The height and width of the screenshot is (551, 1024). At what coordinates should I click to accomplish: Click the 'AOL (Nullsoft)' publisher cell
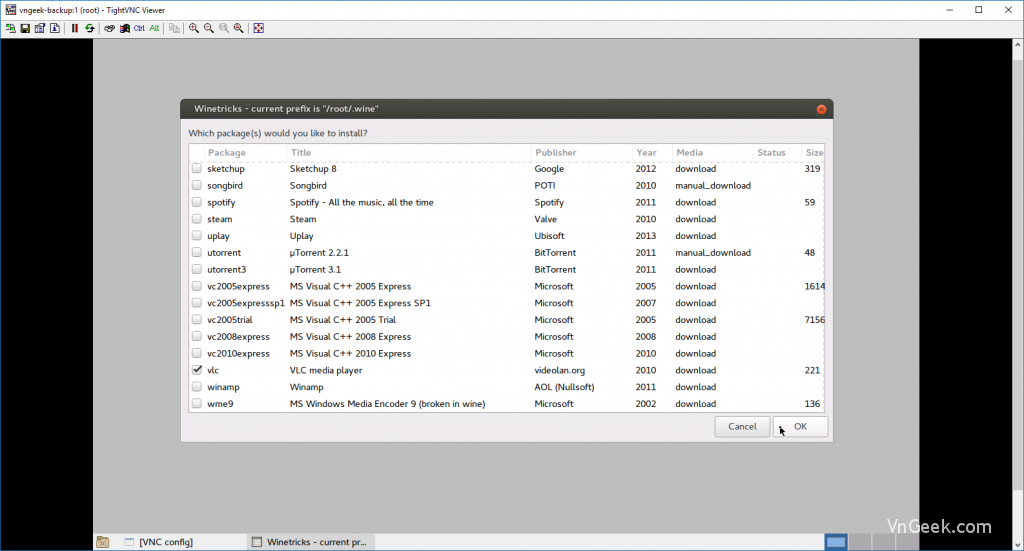tap(564, 387)
